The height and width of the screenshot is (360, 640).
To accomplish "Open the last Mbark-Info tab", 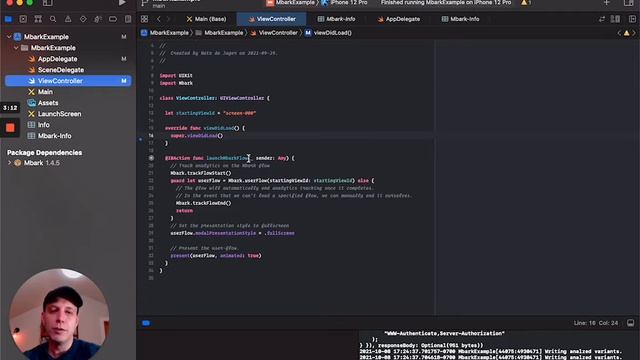I will point(460,19).
